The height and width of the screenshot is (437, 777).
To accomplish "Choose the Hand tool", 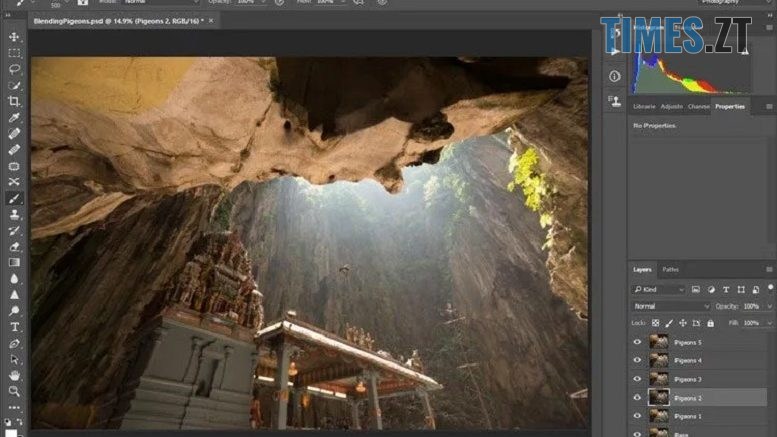I will tap(14, 375).
